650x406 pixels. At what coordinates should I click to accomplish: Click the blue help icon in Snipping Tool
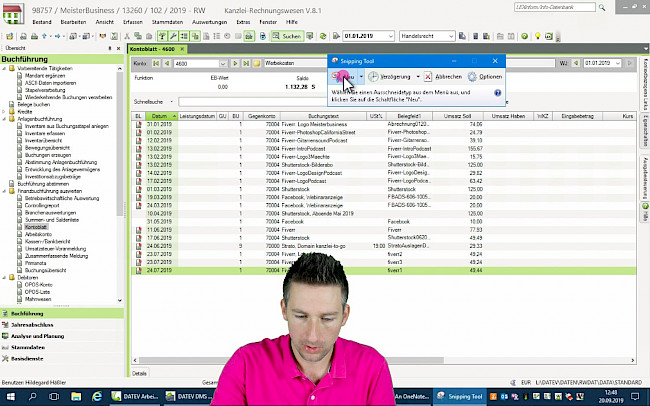tap(498, 93)
